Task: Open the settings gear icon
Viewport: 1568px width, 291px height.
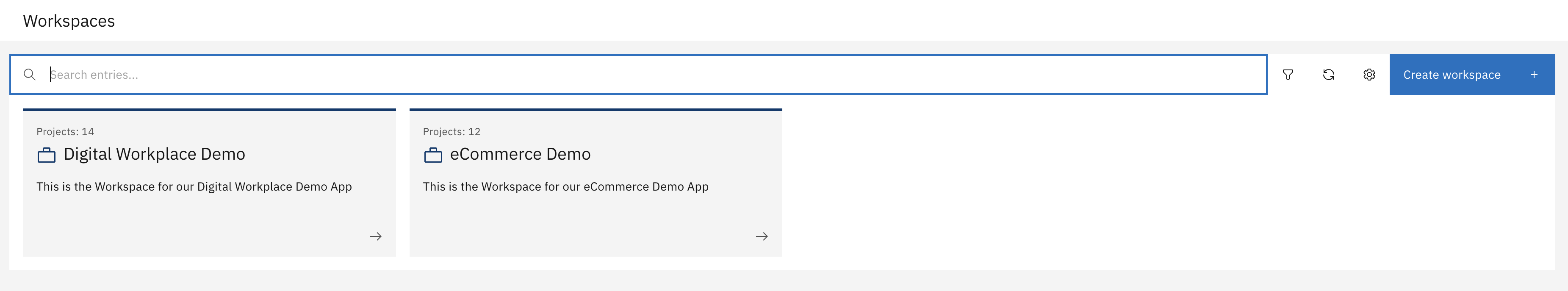Action: 1369,75
